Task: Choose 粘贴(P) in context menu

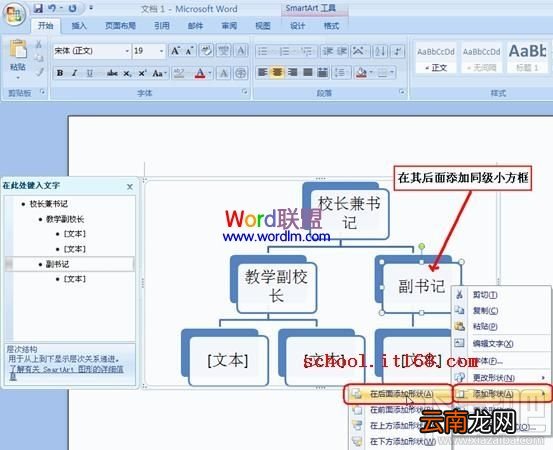Action: point(485,327)
